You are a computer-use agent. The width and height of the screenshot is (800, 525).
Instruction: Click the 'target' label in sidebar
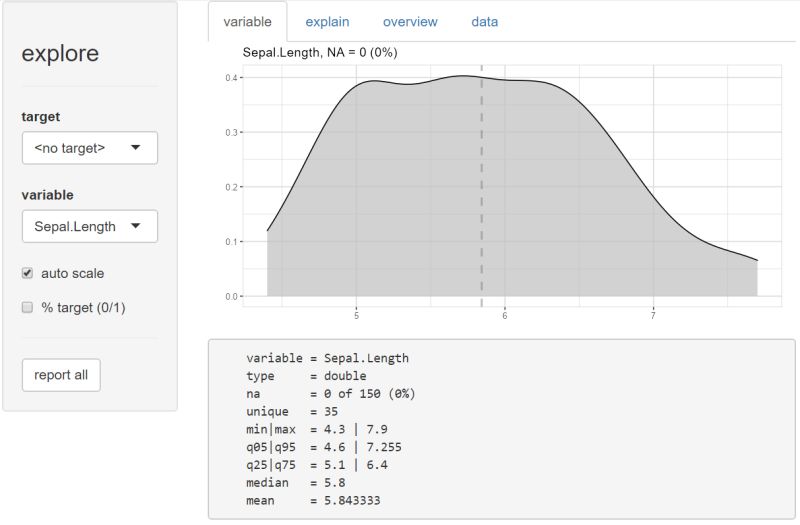41,117
